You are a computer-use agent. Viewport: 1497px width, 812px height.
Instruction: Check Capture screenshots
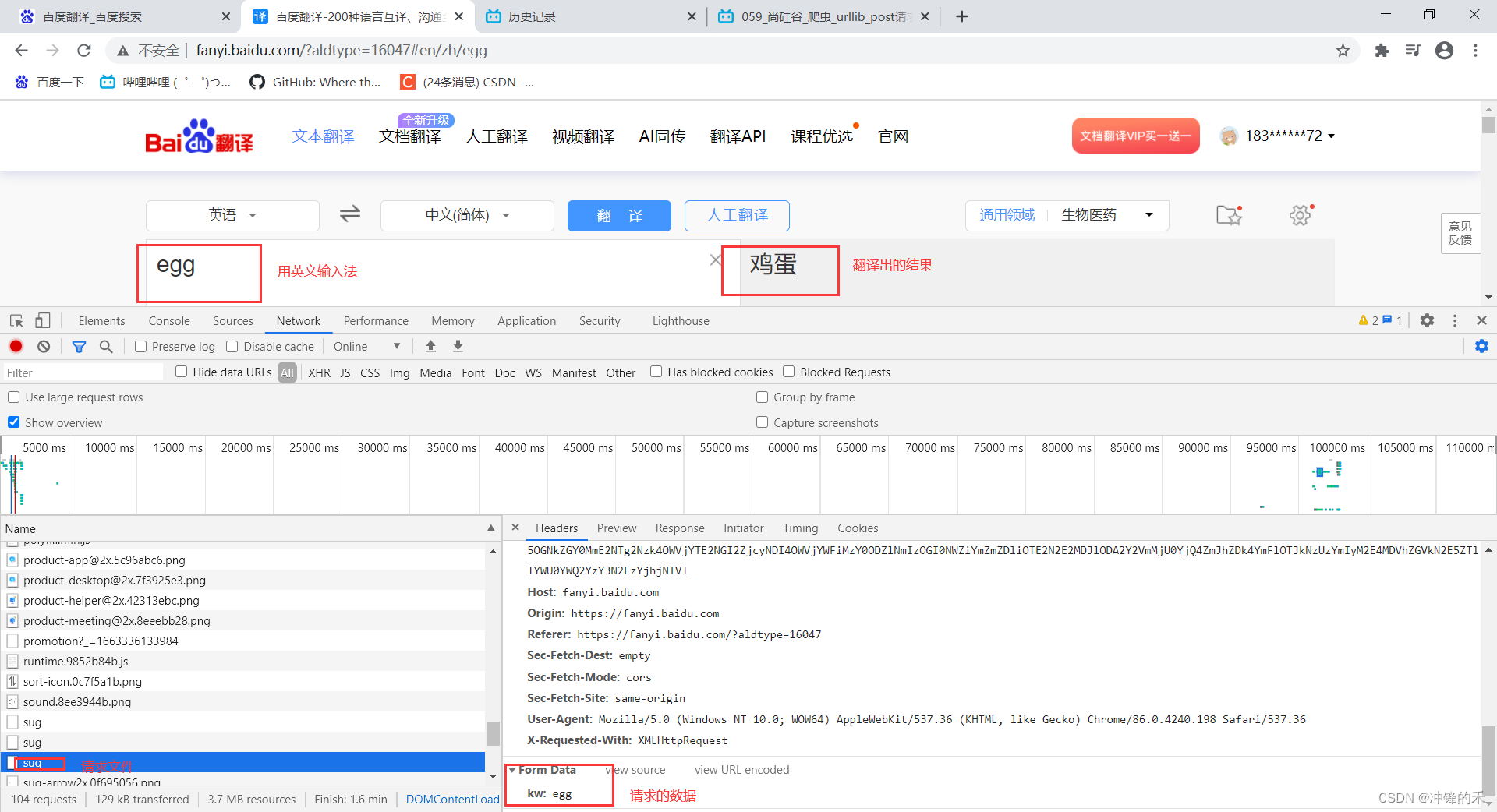point(762,422)
